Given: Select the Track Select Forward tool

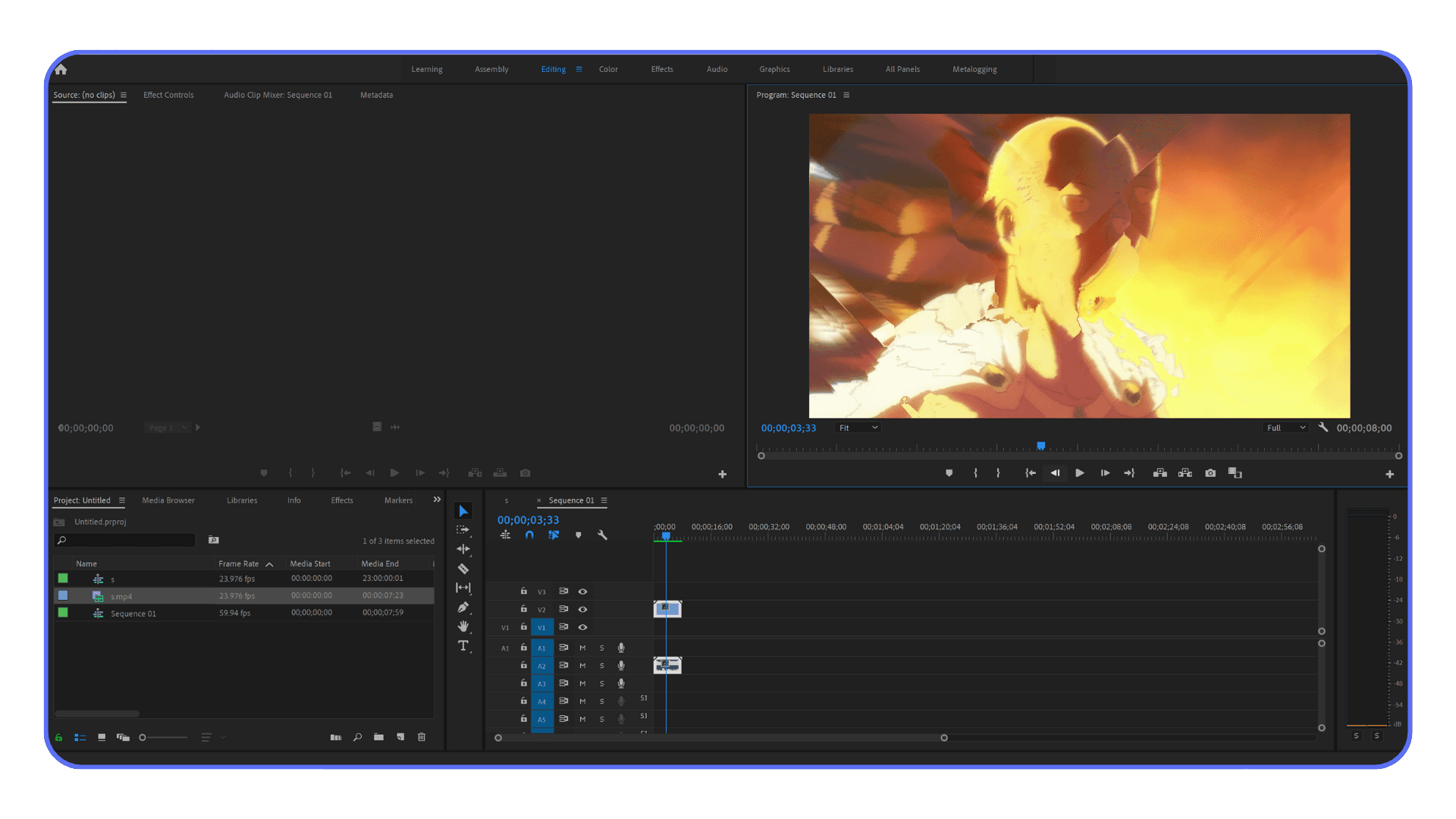Looking at the screenshot, I should (463, 531).
